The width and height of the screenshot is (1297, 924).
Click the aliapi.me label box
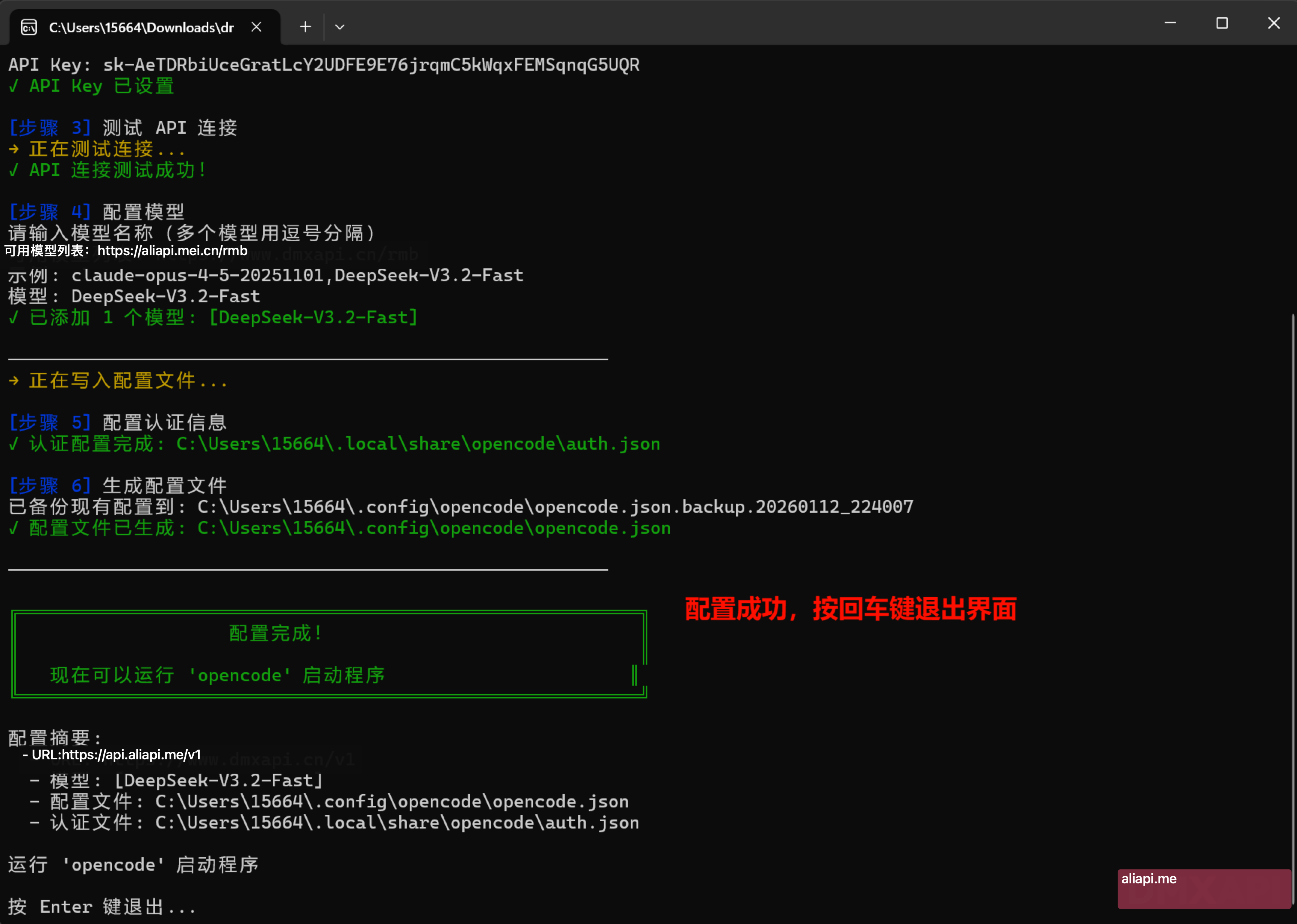tap(1204, 889)
